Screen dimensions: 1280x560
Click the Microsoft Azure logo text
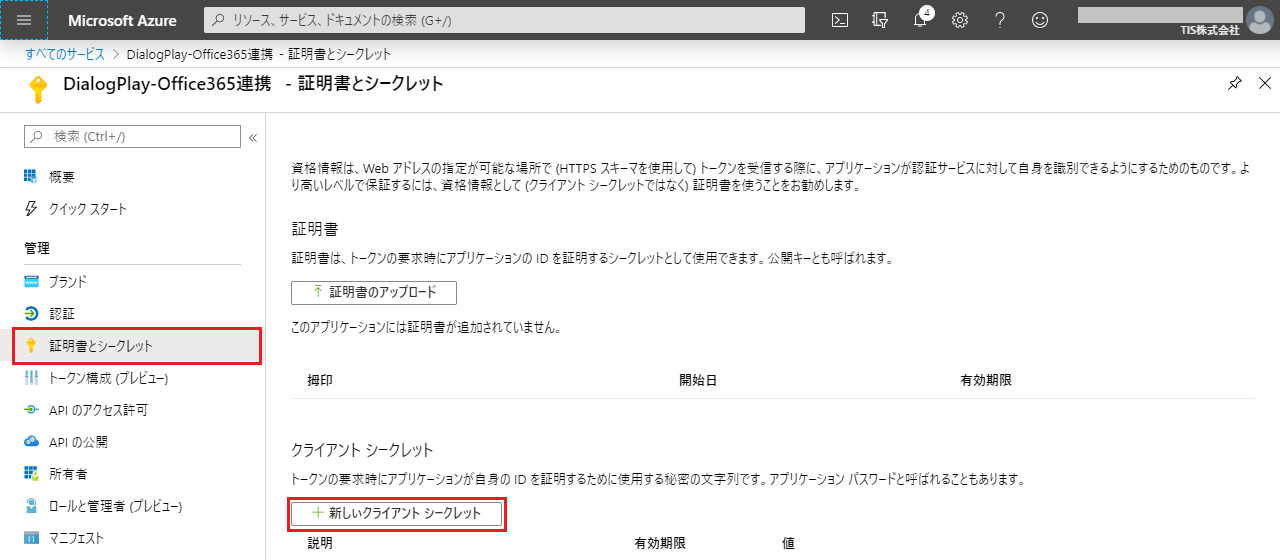(x=122, y=20)
